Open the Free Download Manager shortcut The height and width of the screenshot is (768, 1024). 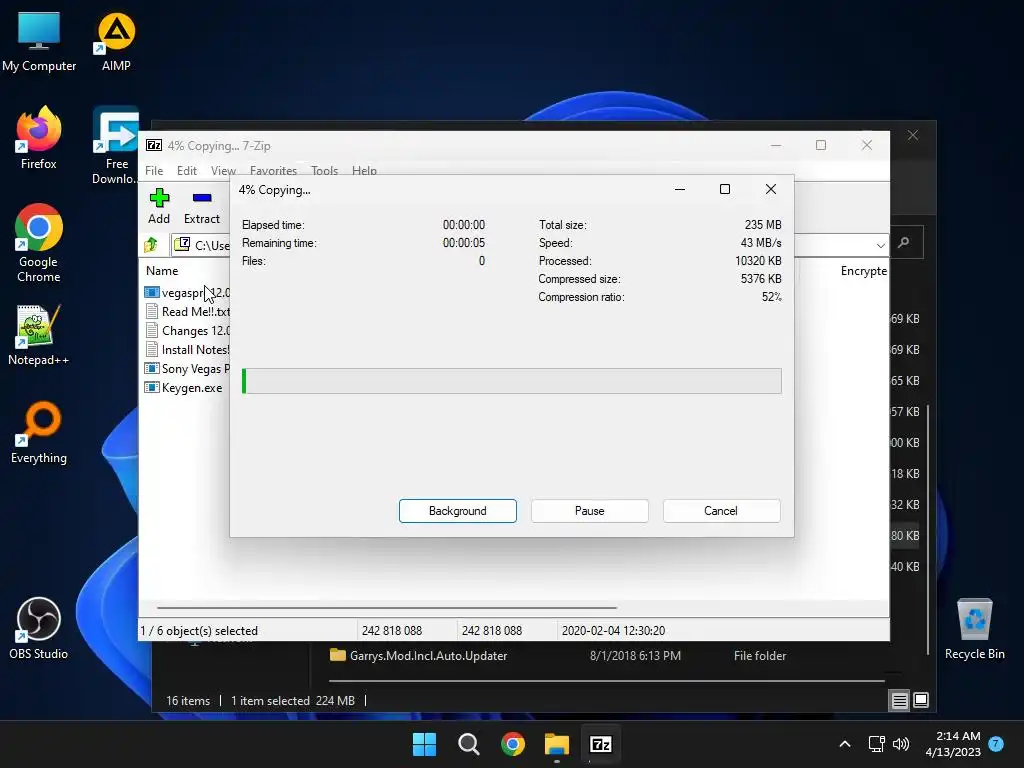116,145
